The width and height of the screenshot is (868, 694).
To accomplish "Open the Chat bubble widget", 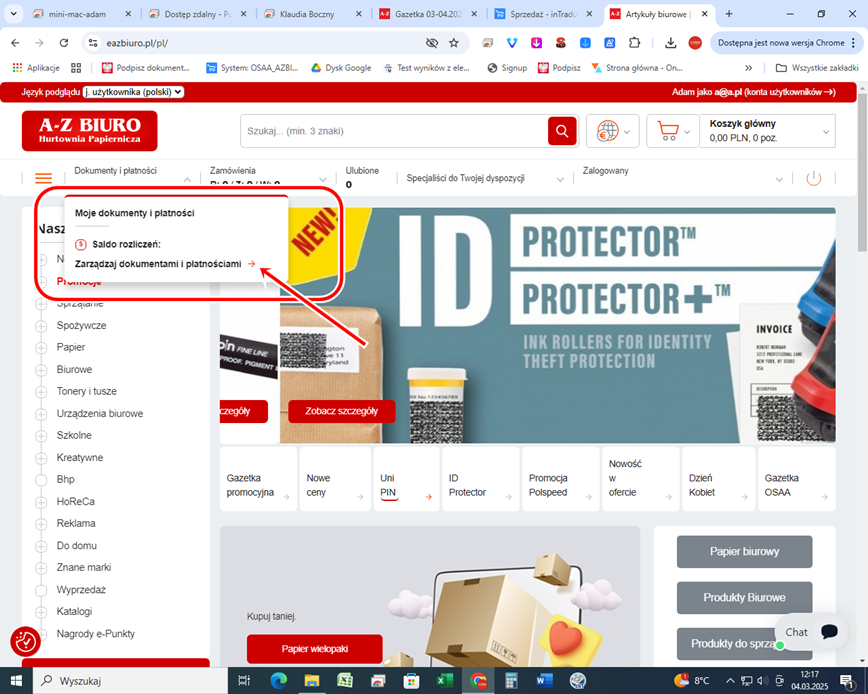I will click(812, 632).
